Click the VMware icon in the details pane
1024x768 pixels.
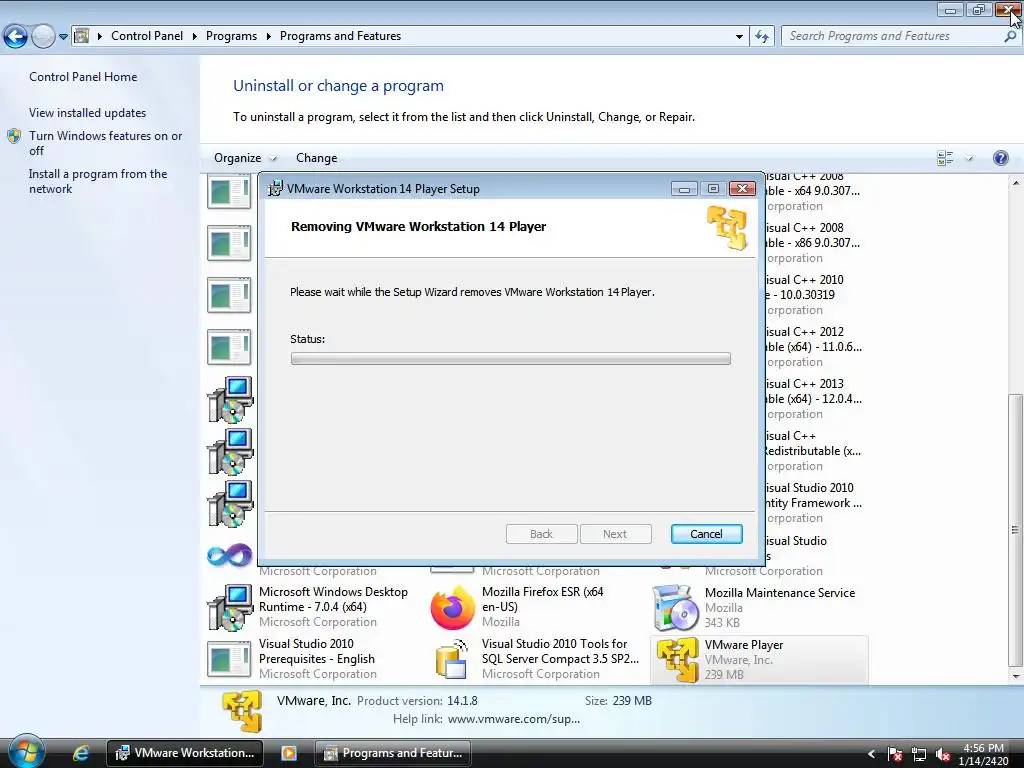tap(242, 711)
